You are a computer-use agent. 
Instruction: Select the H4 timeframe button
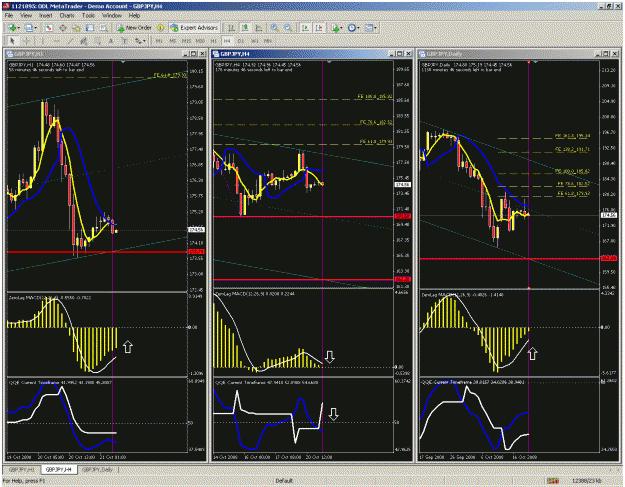tap(227, 41)
